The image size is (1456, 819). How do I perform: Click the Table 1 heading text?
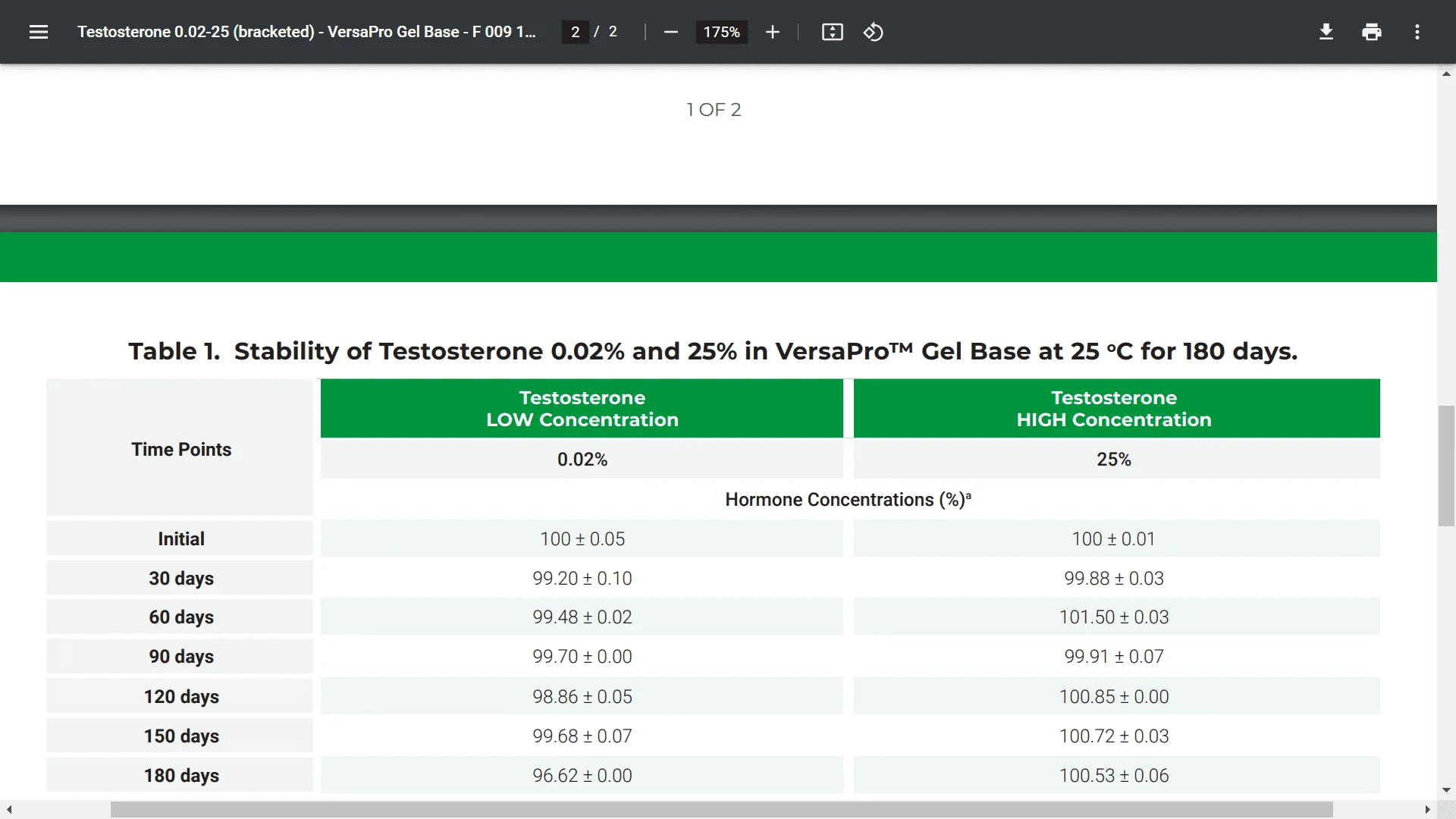pyautogui.click(x=713, y=351)
